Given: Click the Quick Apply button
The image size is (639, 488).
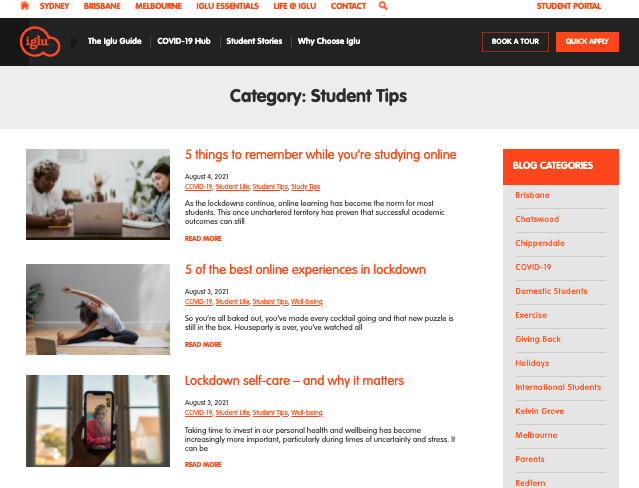Looking at the screenshot, I should pyautogui.click(x=587, y=42).
